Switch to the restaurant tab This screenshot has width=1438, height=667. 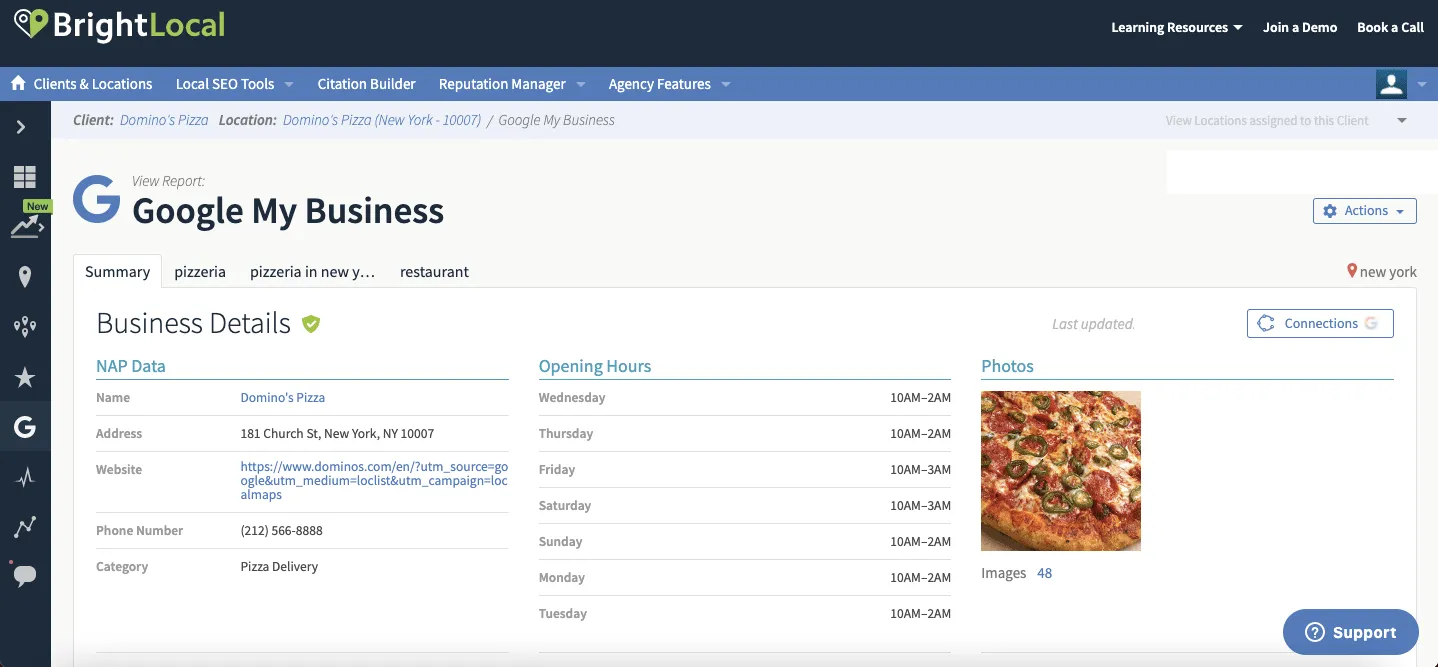tap(434, 271)
